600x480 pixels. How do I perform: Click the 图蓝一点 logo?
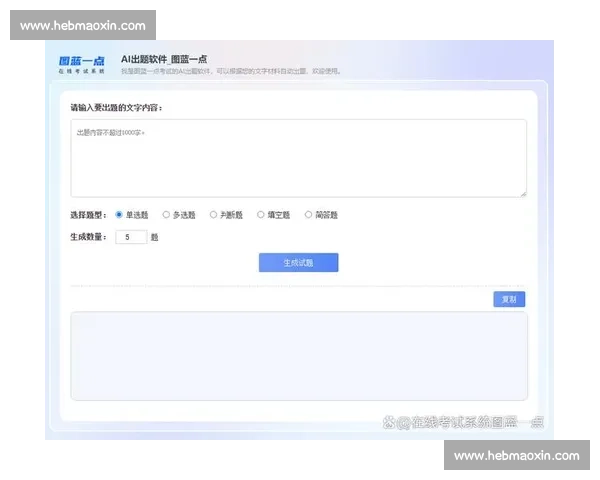point(82,65)
